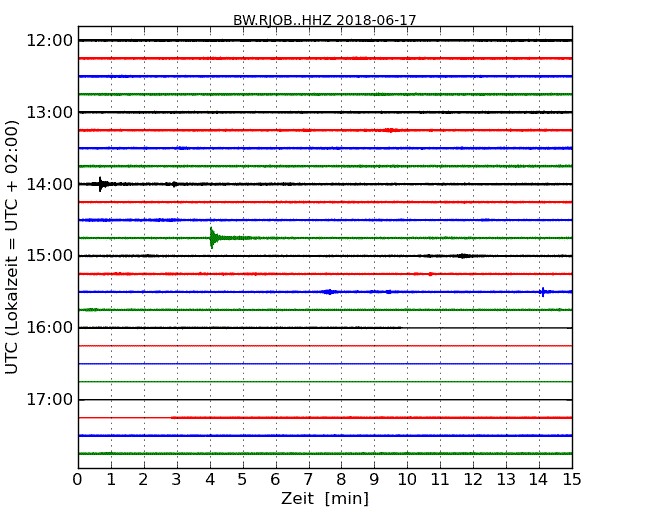Click x-axis tick label 1
The width and height of the screenshot is (650, 520).
[111, 480]
